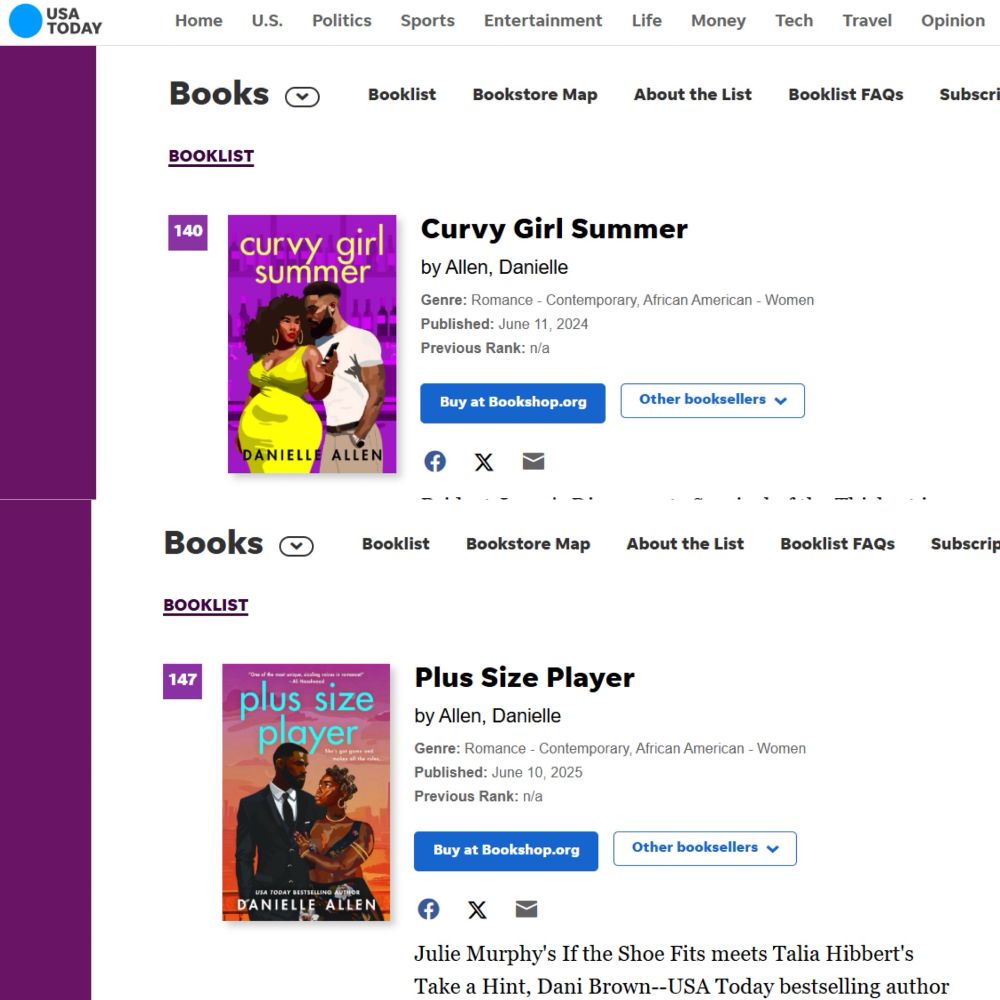
Task: Share Plus Size Player on Facebook
Action: click(429, 909)
